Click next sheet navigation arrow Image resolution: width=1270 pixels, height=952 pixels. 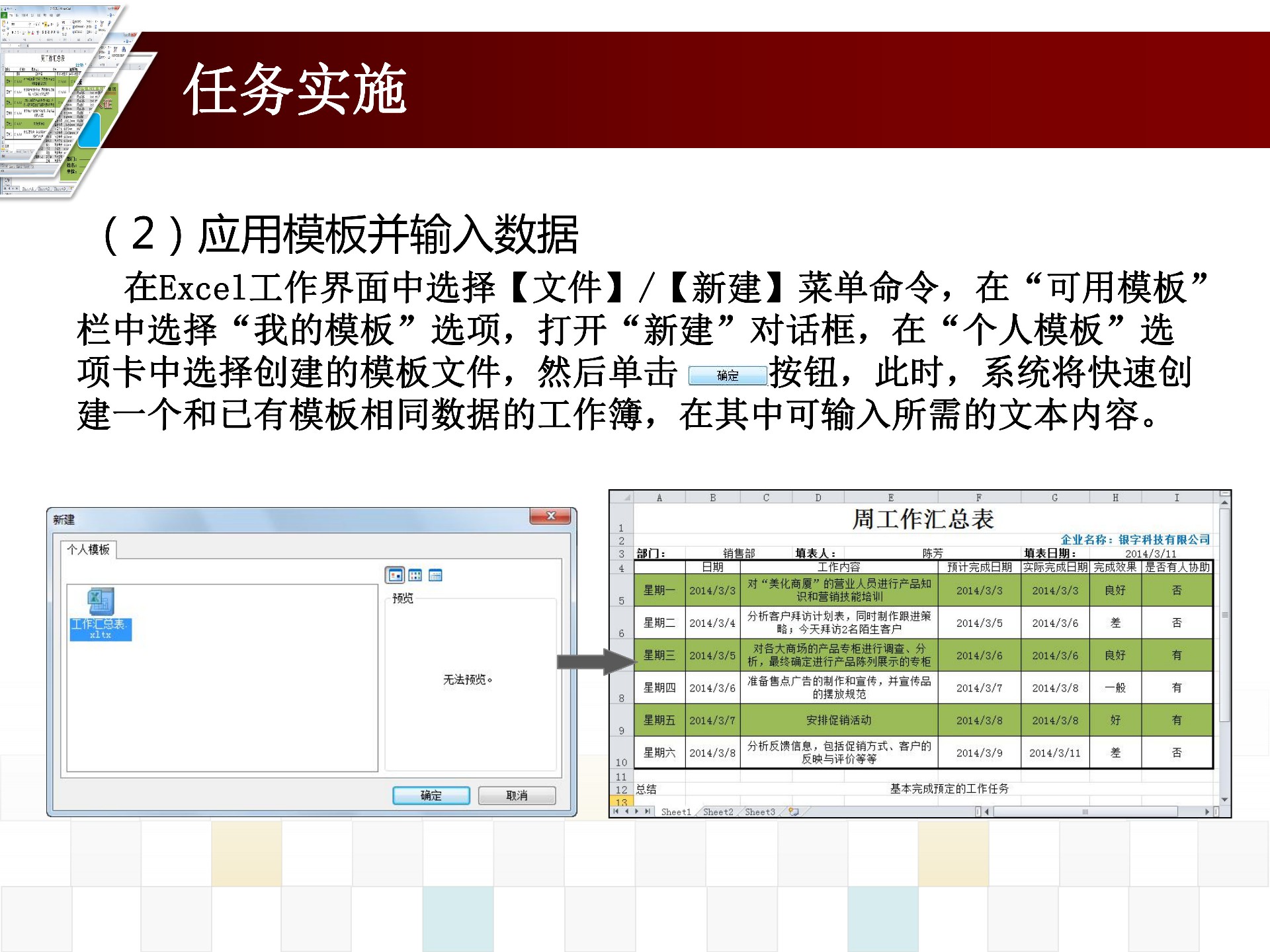[x=637, y=811]
